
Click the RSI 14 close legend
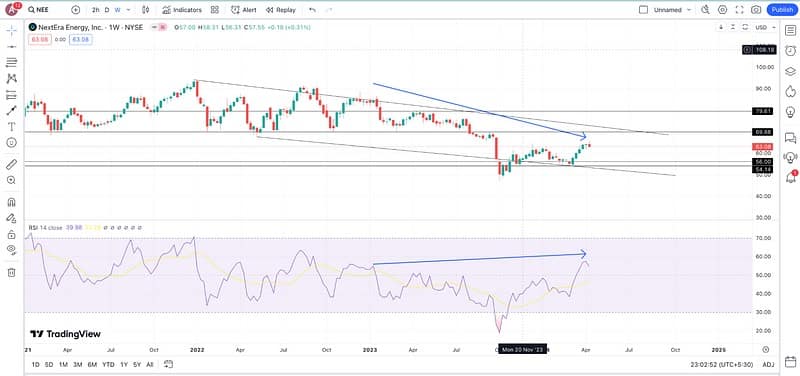pyautogui.click(x=45, y=228)
